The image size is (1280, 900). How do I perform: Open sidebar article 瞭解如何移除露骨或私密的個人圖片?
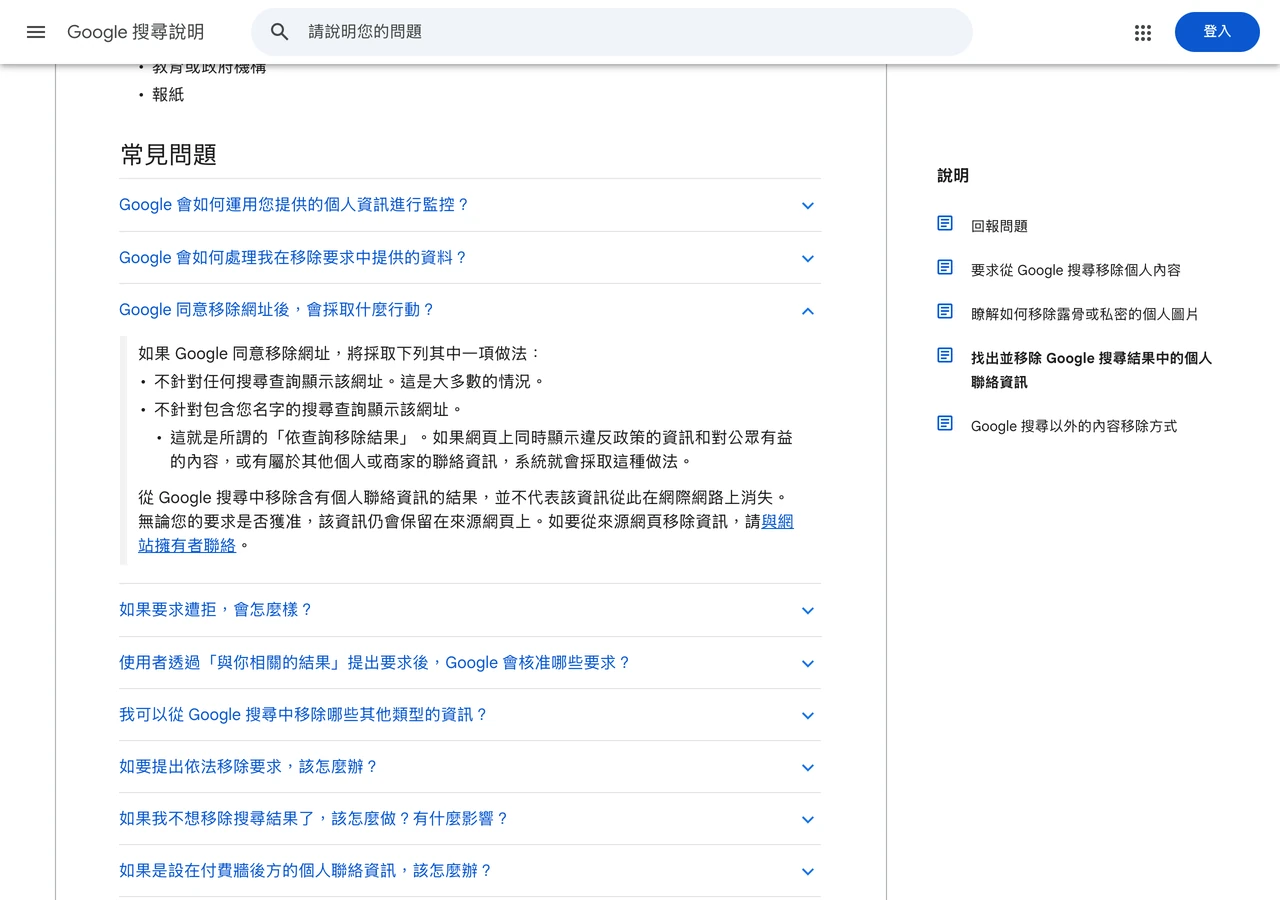pyautogui.click(x=1085, y=314)
